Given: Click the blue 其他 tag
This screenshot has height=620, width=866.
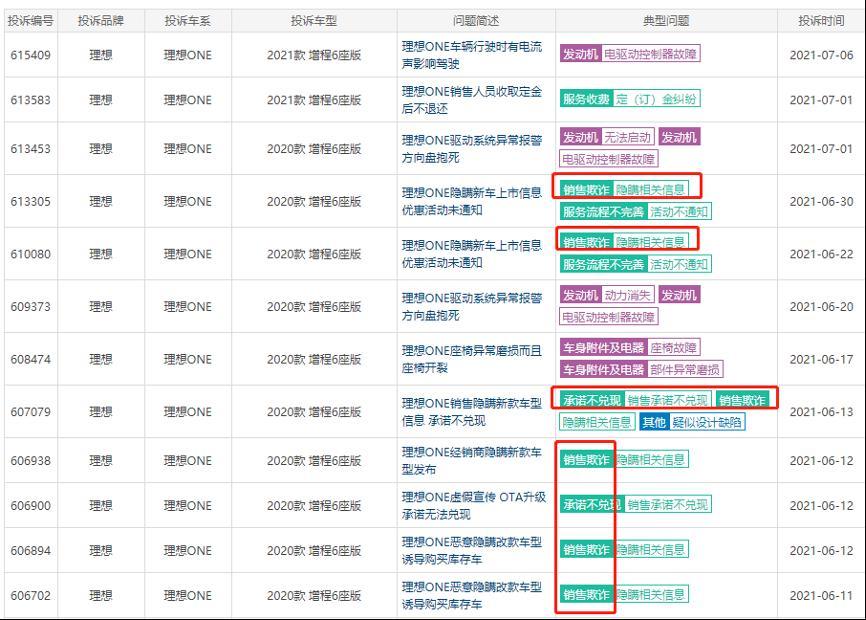Looking at the screenshot, I should pyautogui.click(x=654, y=422).
